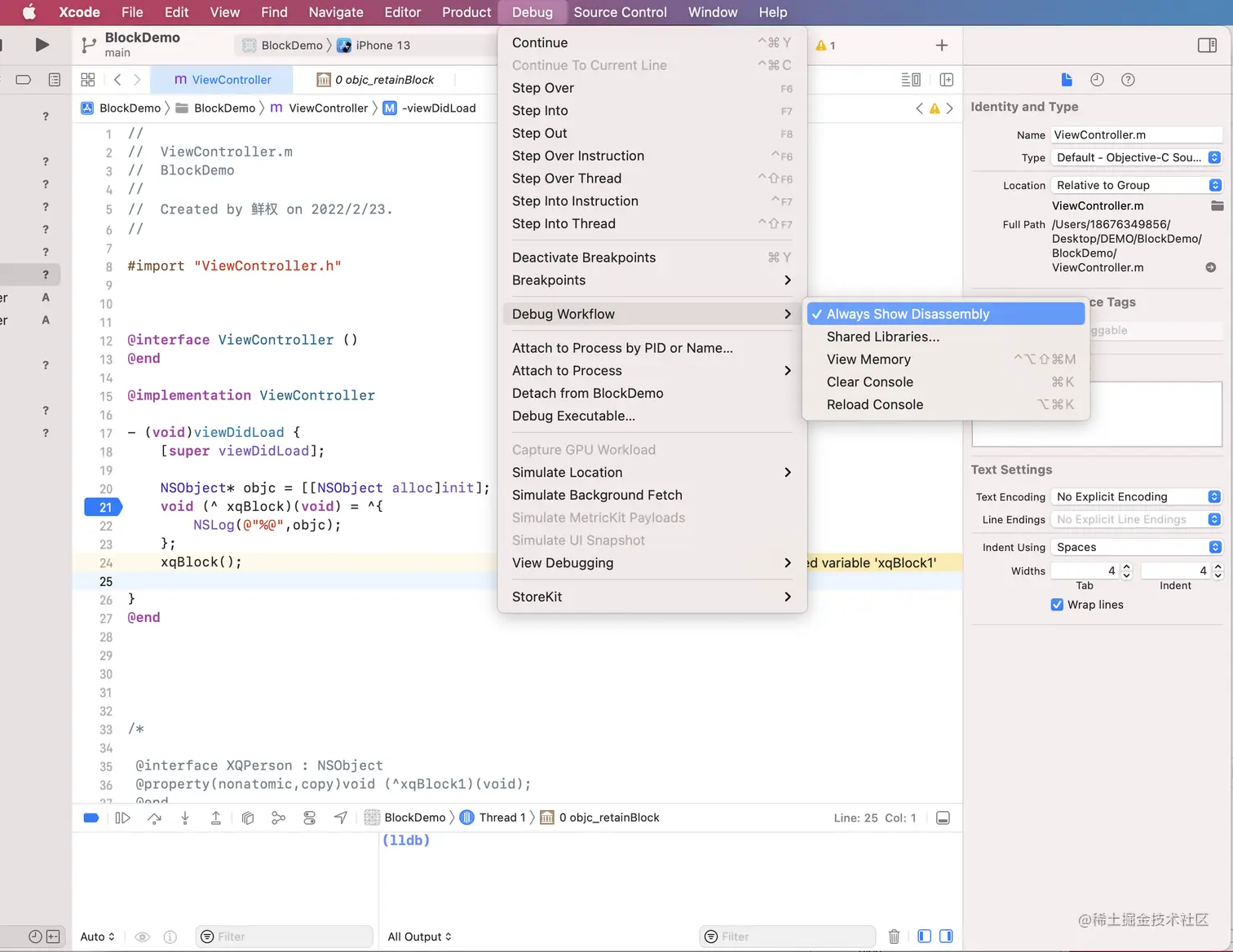Continue program execution in debug bar
The width and height of the screenshot is (1233, 952).
coord(123,818)
